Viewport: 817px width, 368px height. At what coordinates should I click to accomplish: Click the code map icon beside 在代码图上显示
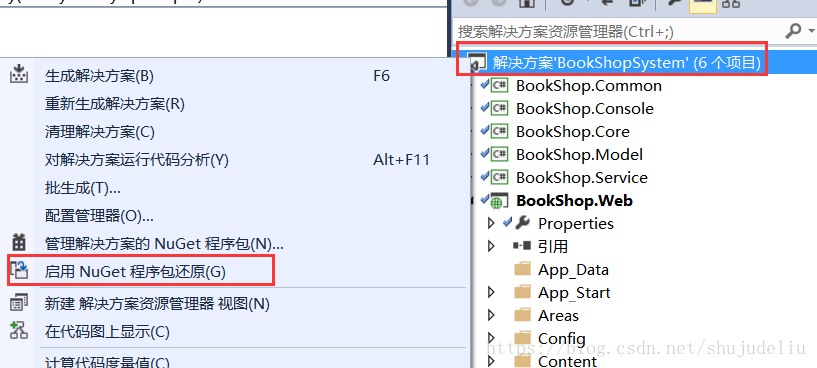(19, 330)
